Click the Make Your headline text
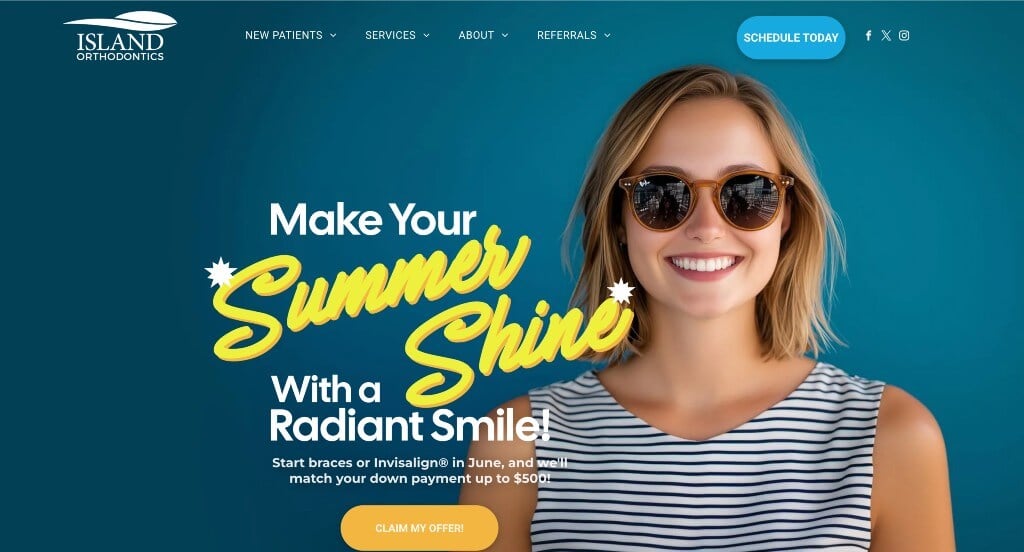The height and width of the screenshot is (552, 1024). click(373, 219)
